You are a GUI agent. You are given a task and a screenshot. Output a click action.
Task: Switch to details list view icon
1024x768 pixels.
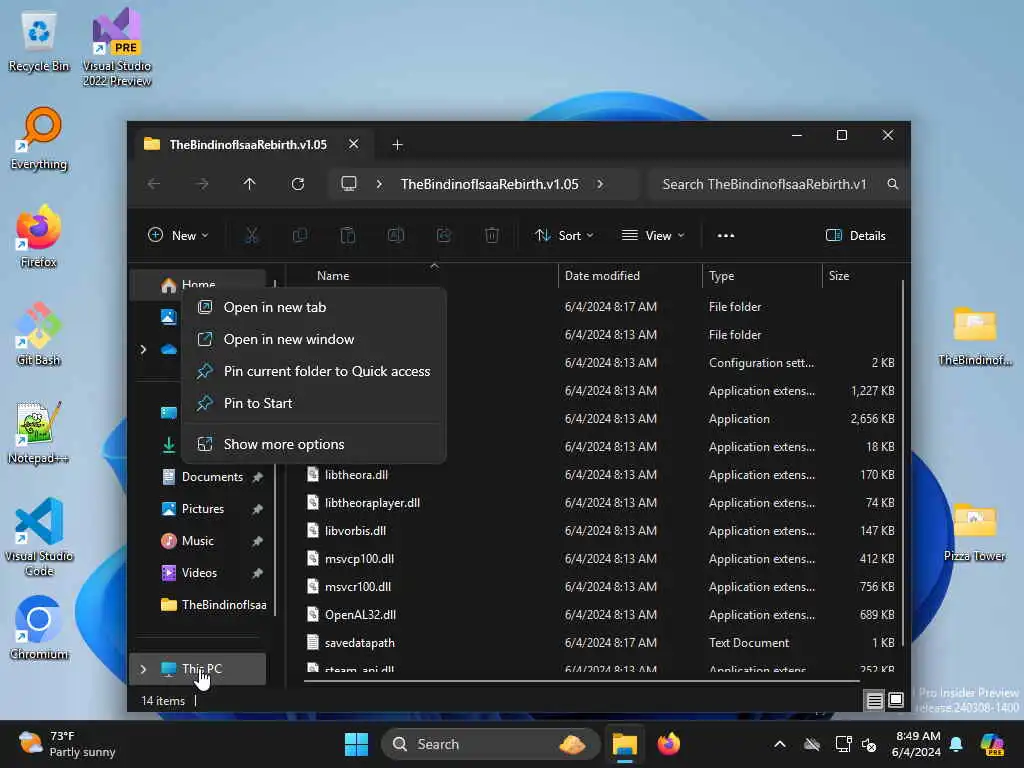pyautogui.click(x=874, y=701)
